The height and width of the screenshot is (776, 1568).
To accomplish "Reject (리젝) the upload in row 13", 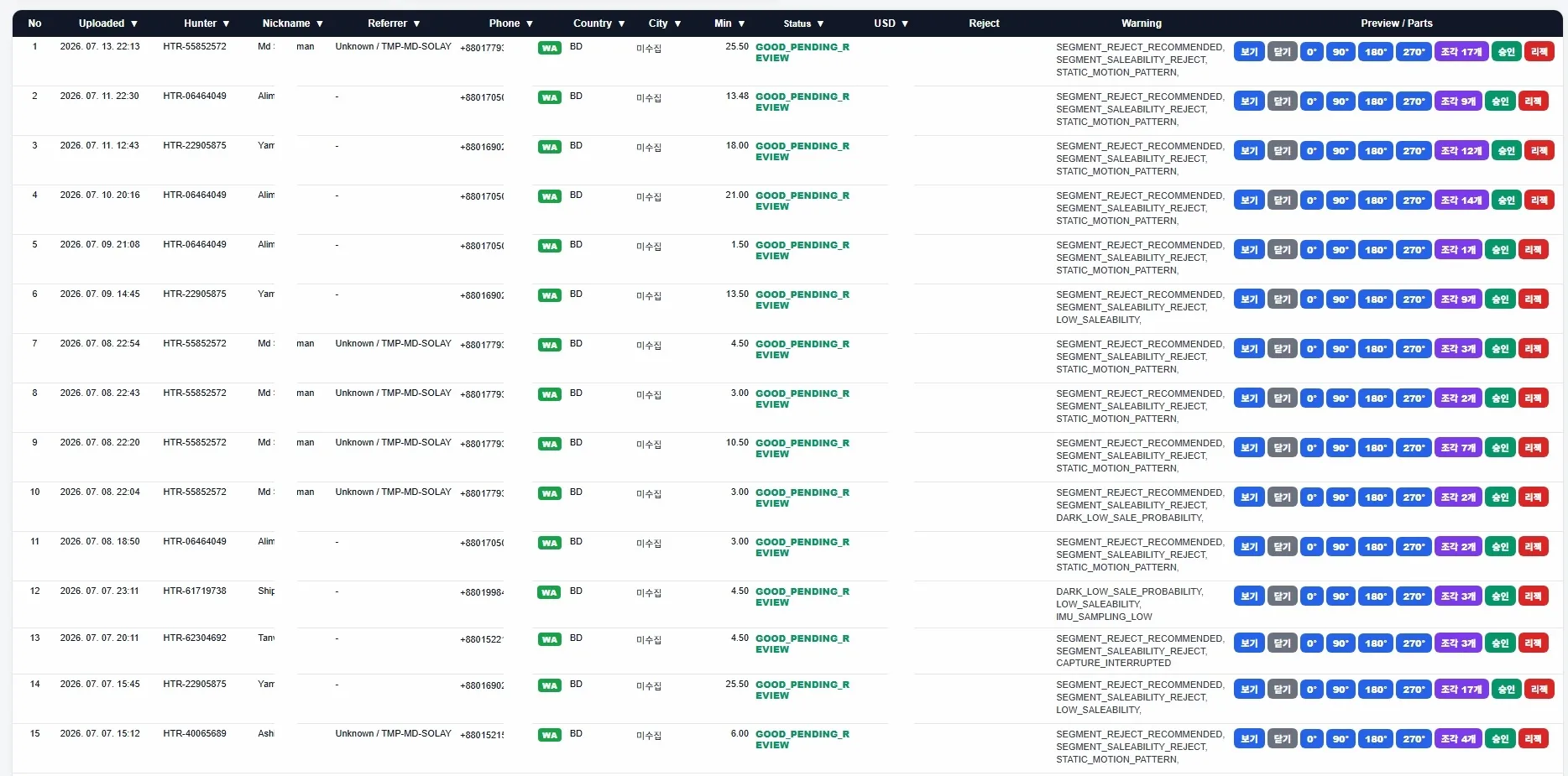I will (x=1533, y=643).
